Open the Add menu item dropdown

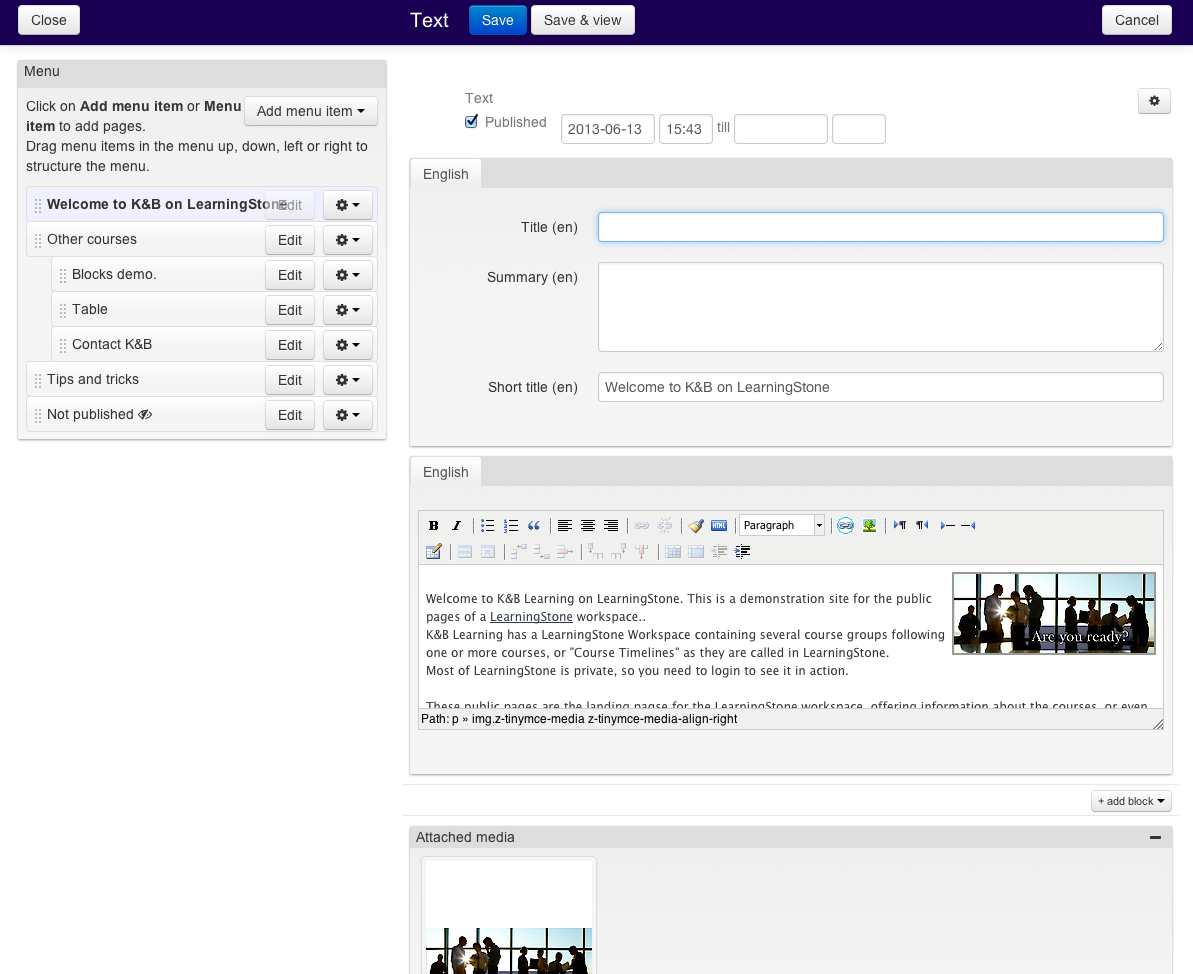[310, 111]
